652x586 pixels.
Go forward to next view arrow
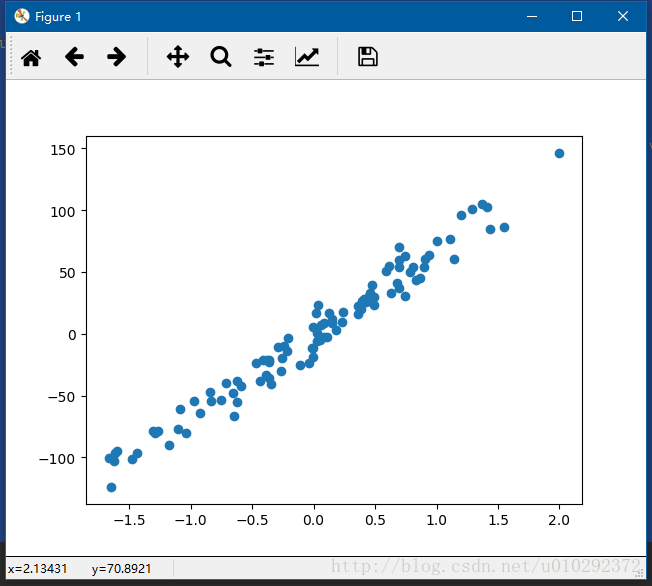(x=116, y=57)
